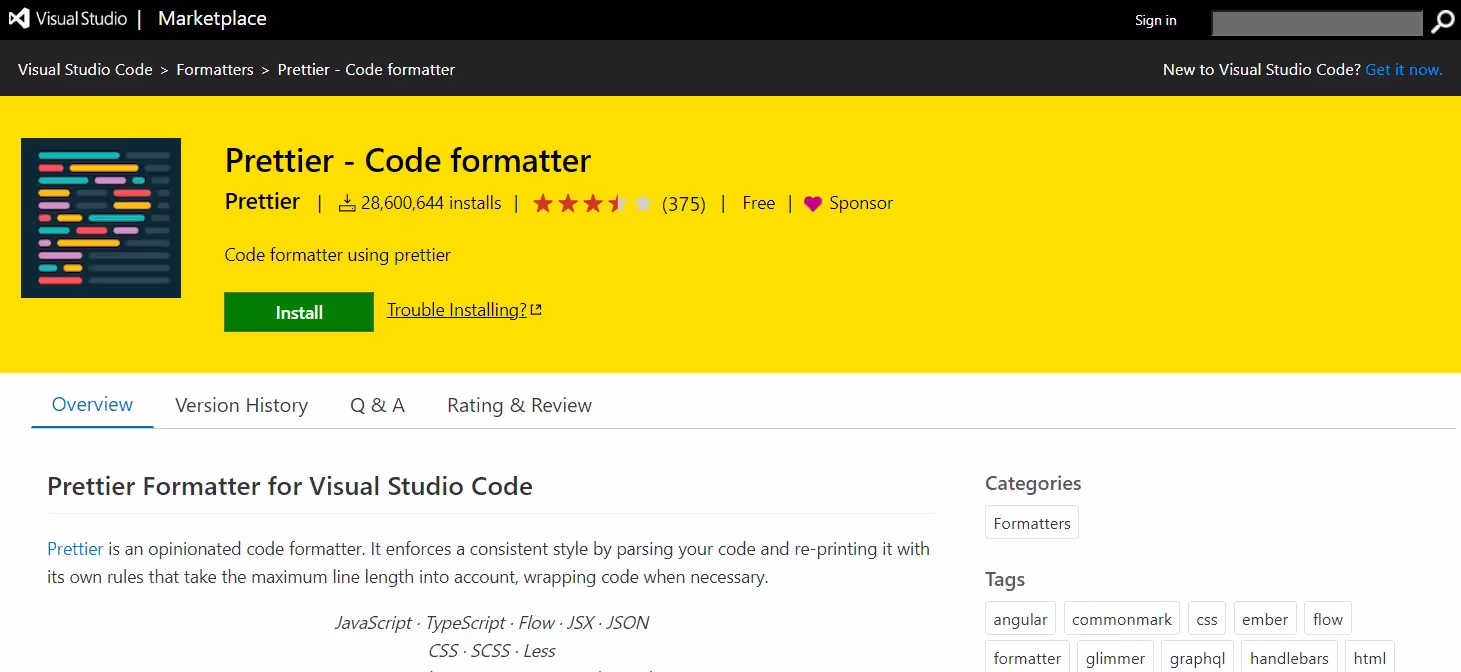Click 'New to Visual Studio Code?' text
The width and height of the screenshot is (1461, 672).
pyautogui.click(x=1262, y=70)
